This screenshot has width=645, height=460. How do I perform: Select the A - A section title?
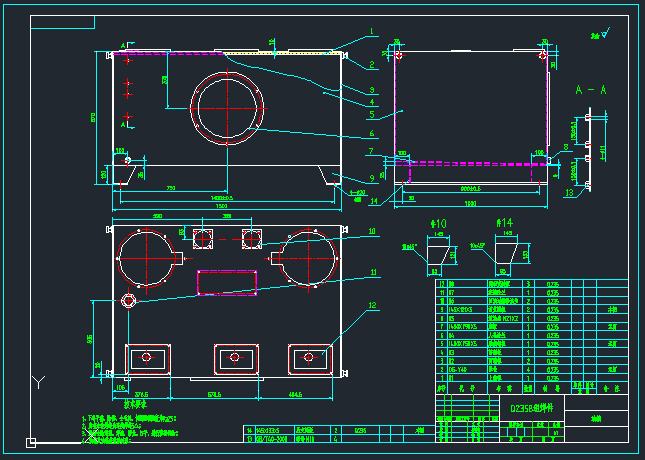pyautogui.click(x=591, y=90)
